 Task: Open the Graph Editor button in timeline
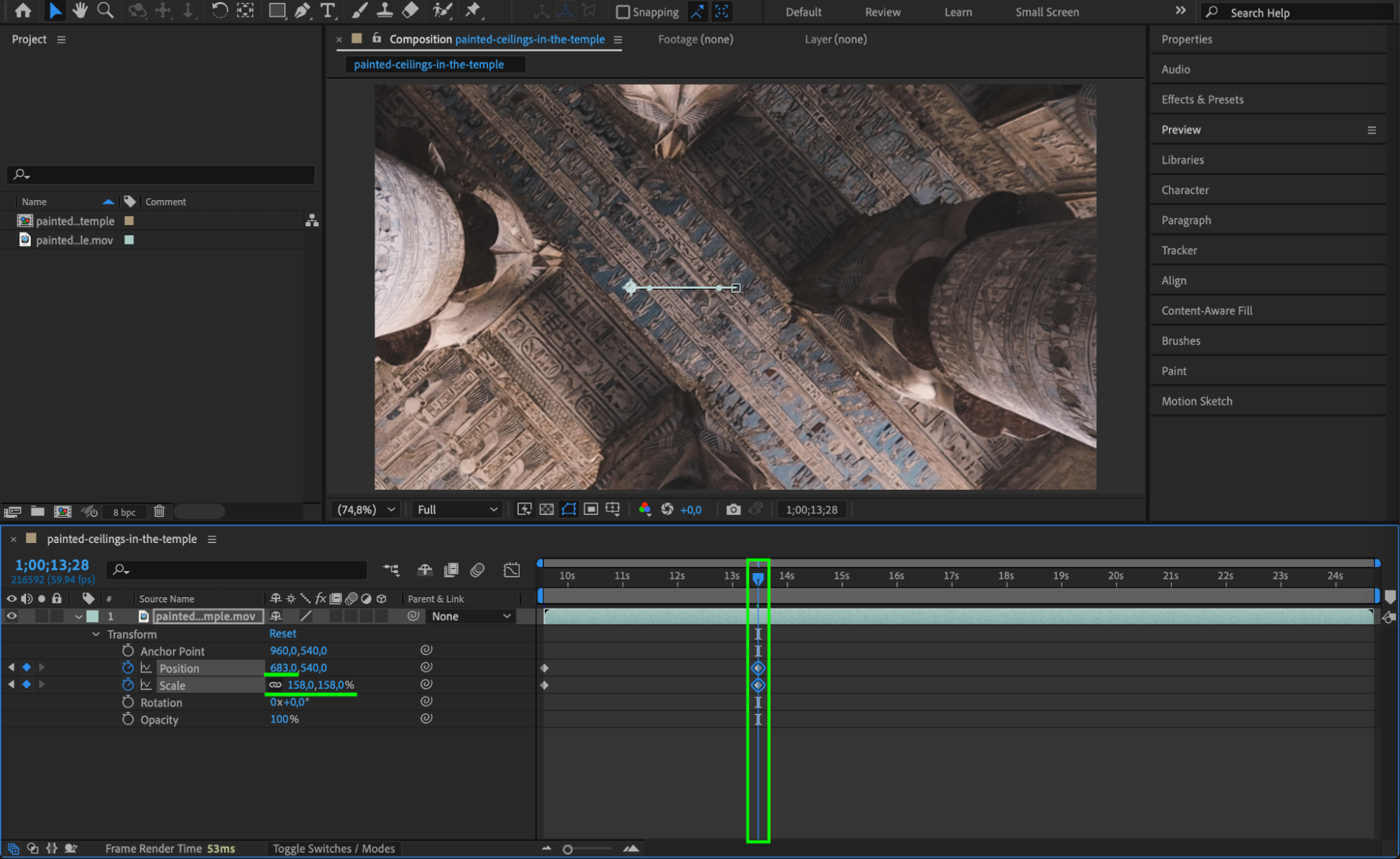511,570
